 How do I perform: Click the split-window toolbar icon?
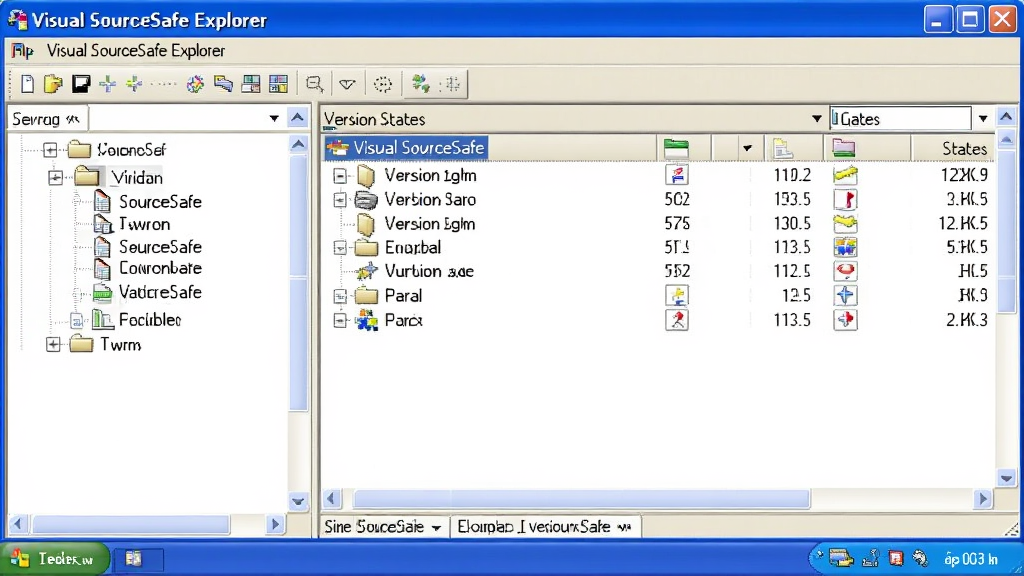click(251, 84)
